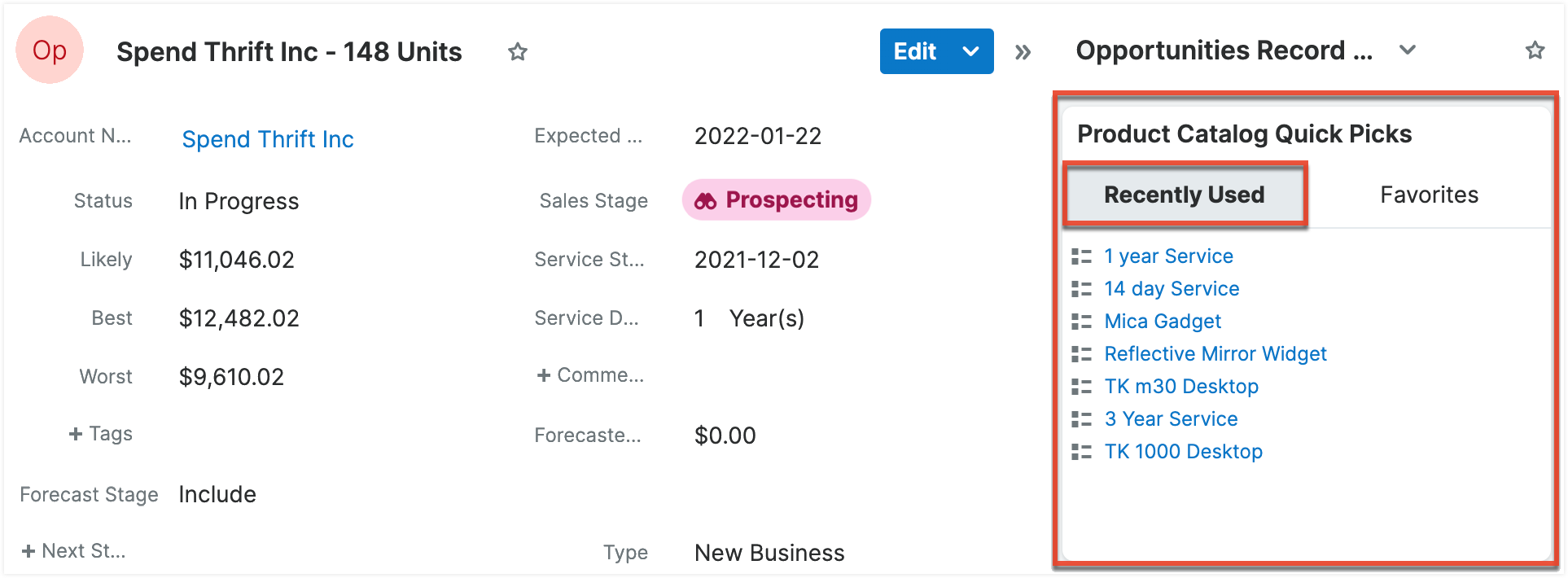This screenshot has width=1568, height=578.
Task: Open the Edit button dropdown arrow
Action: click(x=970, y=51)
